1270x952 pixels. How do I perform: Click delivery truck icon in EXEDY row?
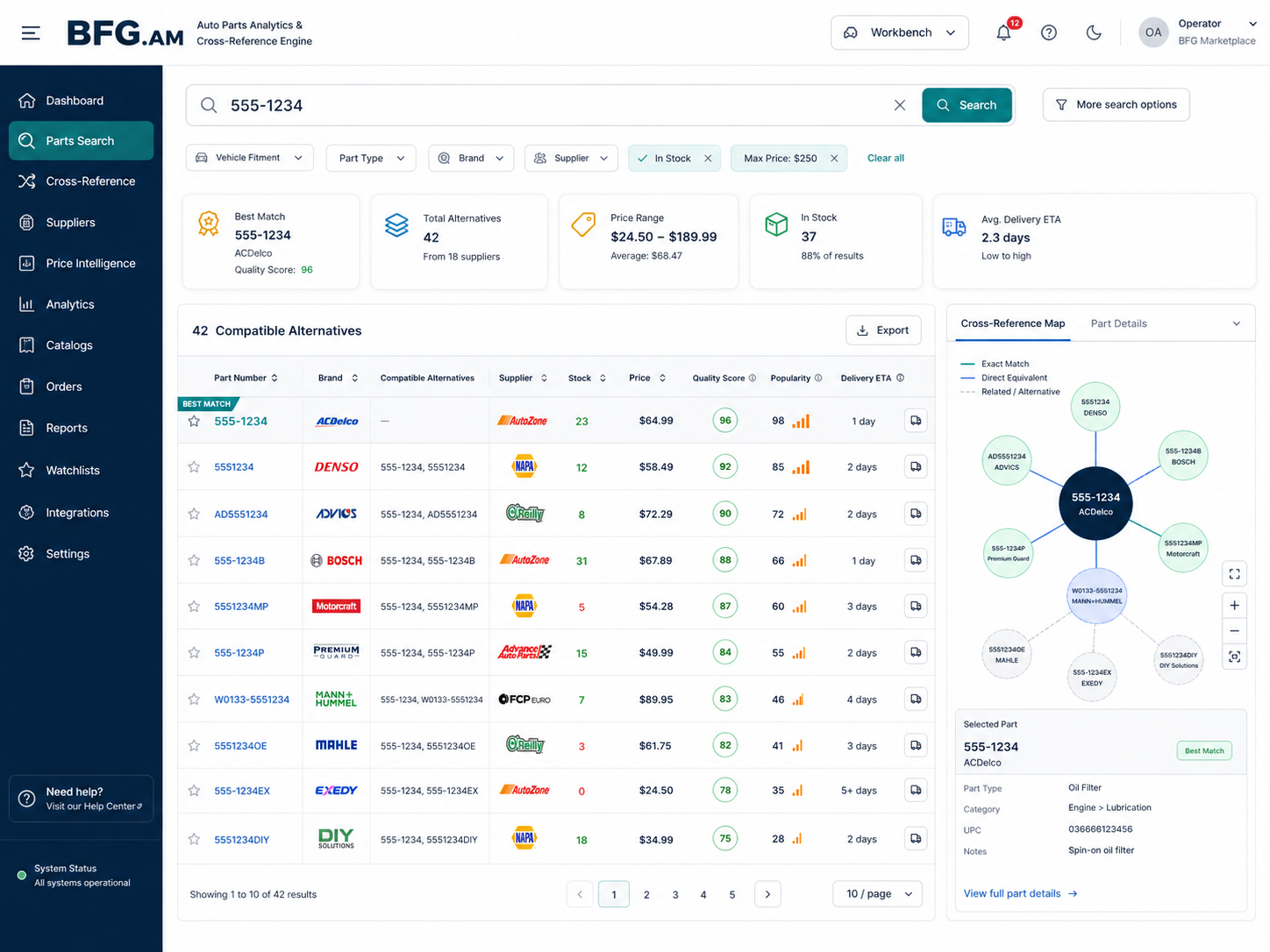pyautogui.click(x=916, y=790)
